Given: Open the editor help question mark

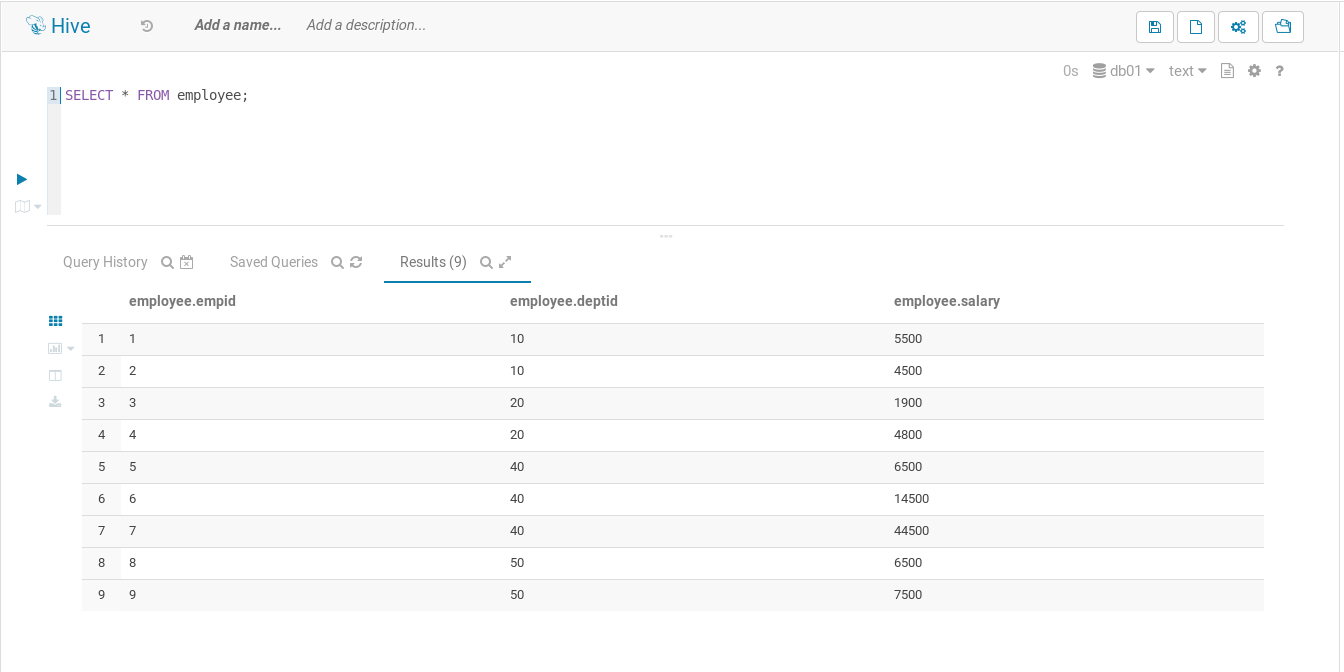Looking at the screenshot, I should (x=1279, y=71).
